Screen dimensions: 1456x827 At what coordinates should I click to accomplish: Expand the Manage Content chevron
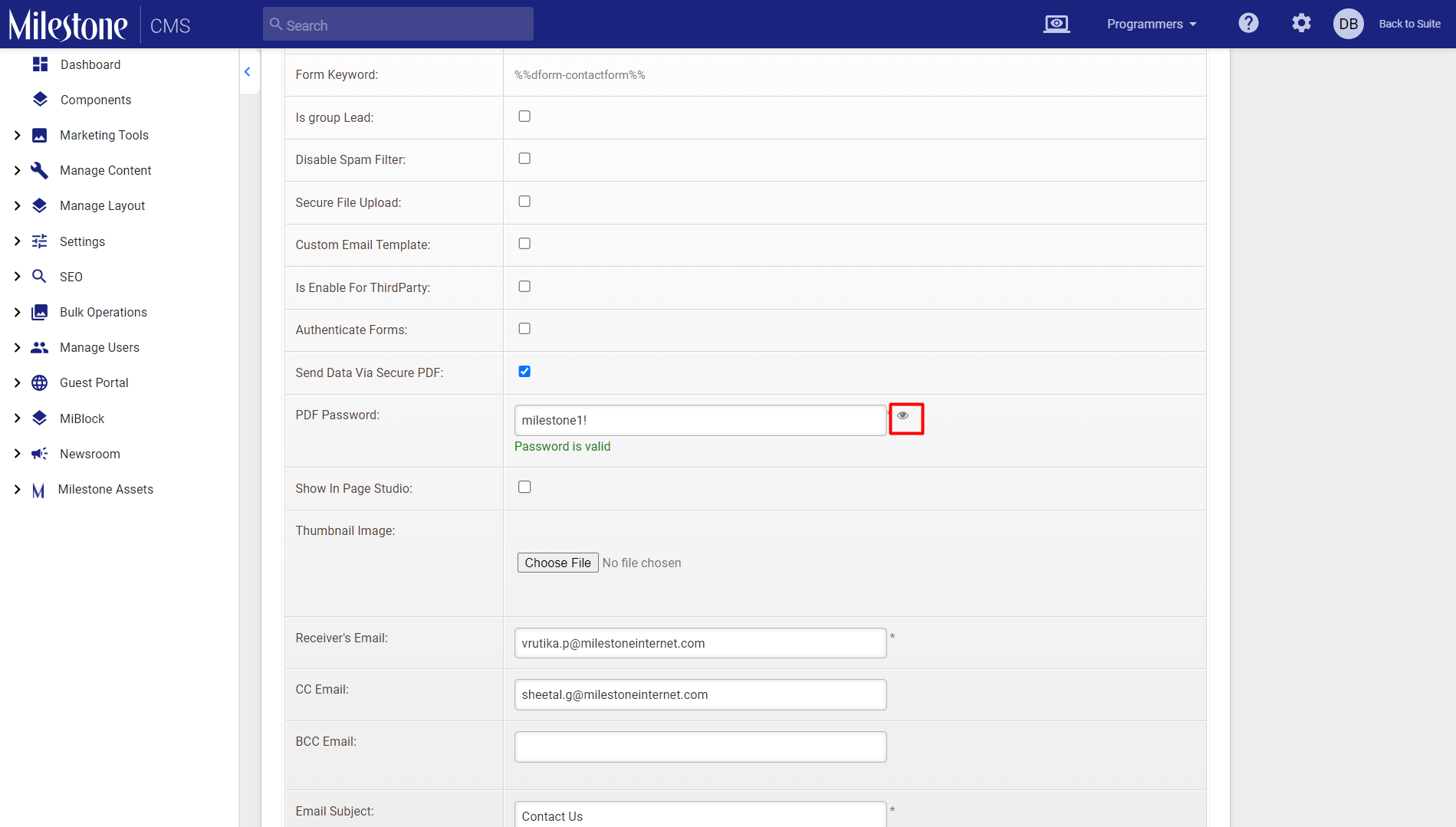[x=17, y=170]
